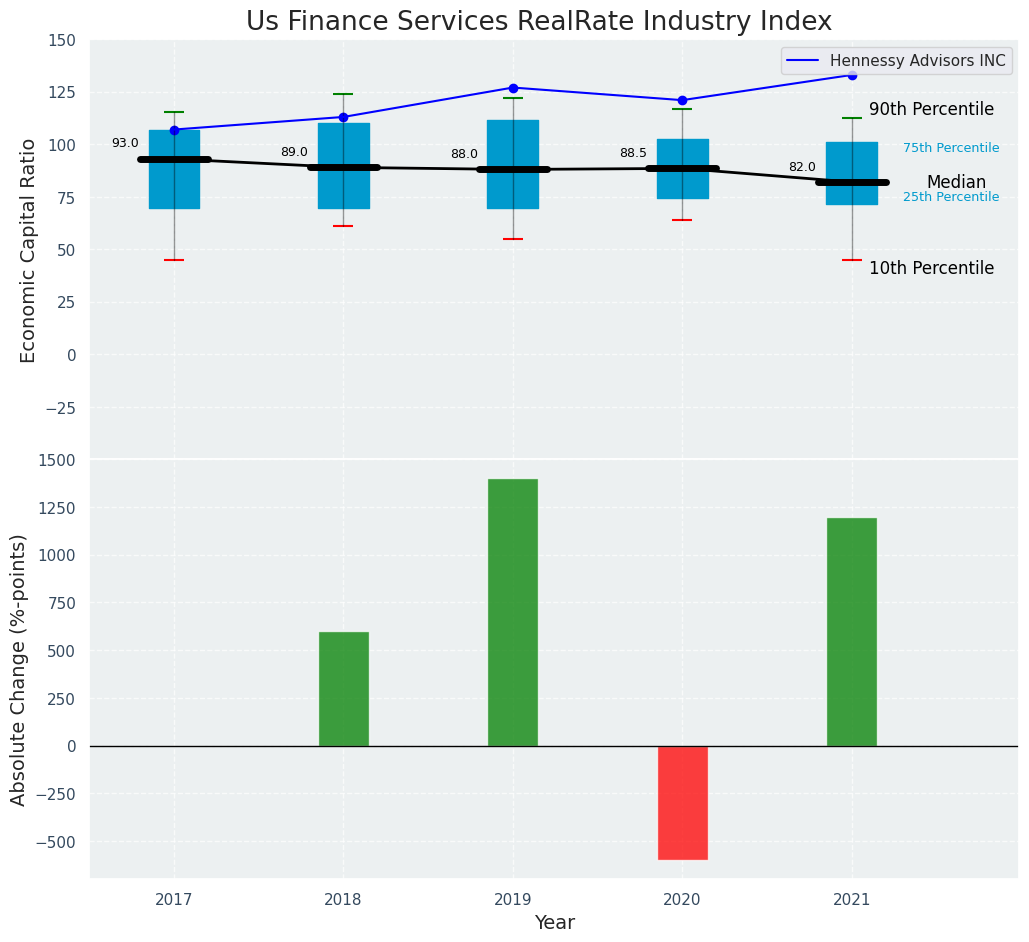Select the blue data point for 2020

tap(682, 100)
